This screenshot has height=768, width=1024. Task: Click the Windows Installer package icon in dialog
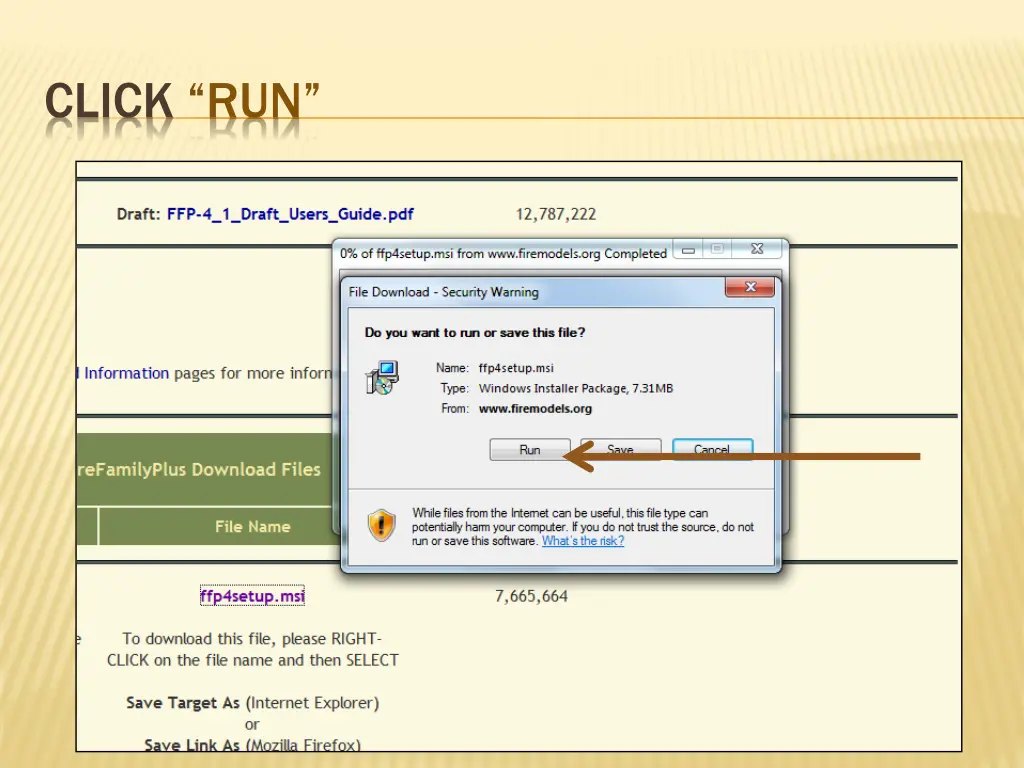point(380,377)
